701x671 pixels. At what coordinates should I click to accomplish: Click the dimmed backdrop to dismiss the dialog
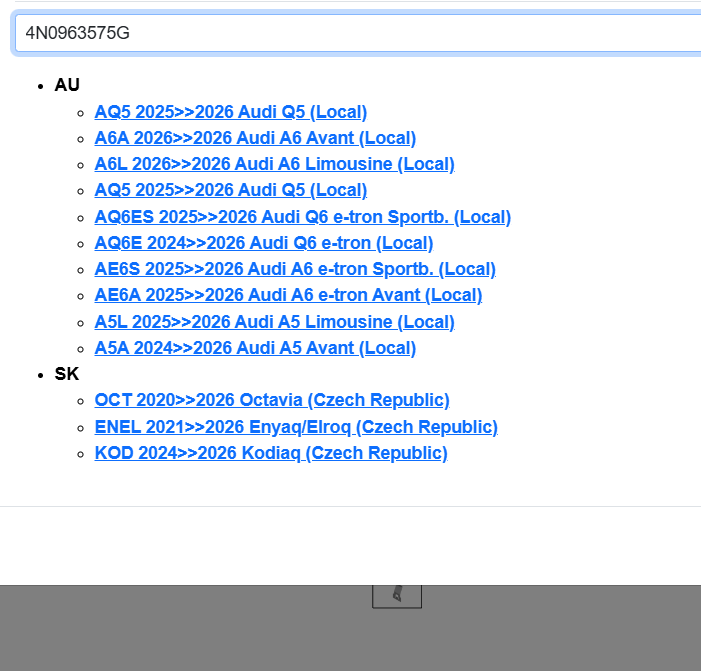tap(150, 630)
